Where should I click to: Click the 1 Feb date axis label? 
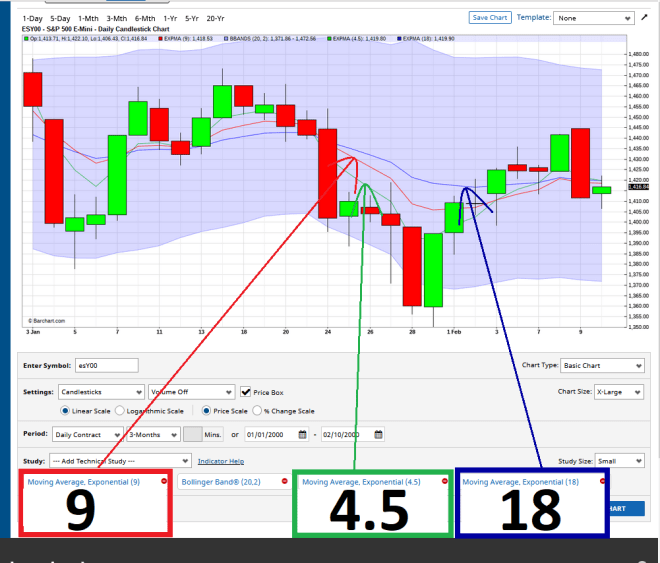(454, 332)
